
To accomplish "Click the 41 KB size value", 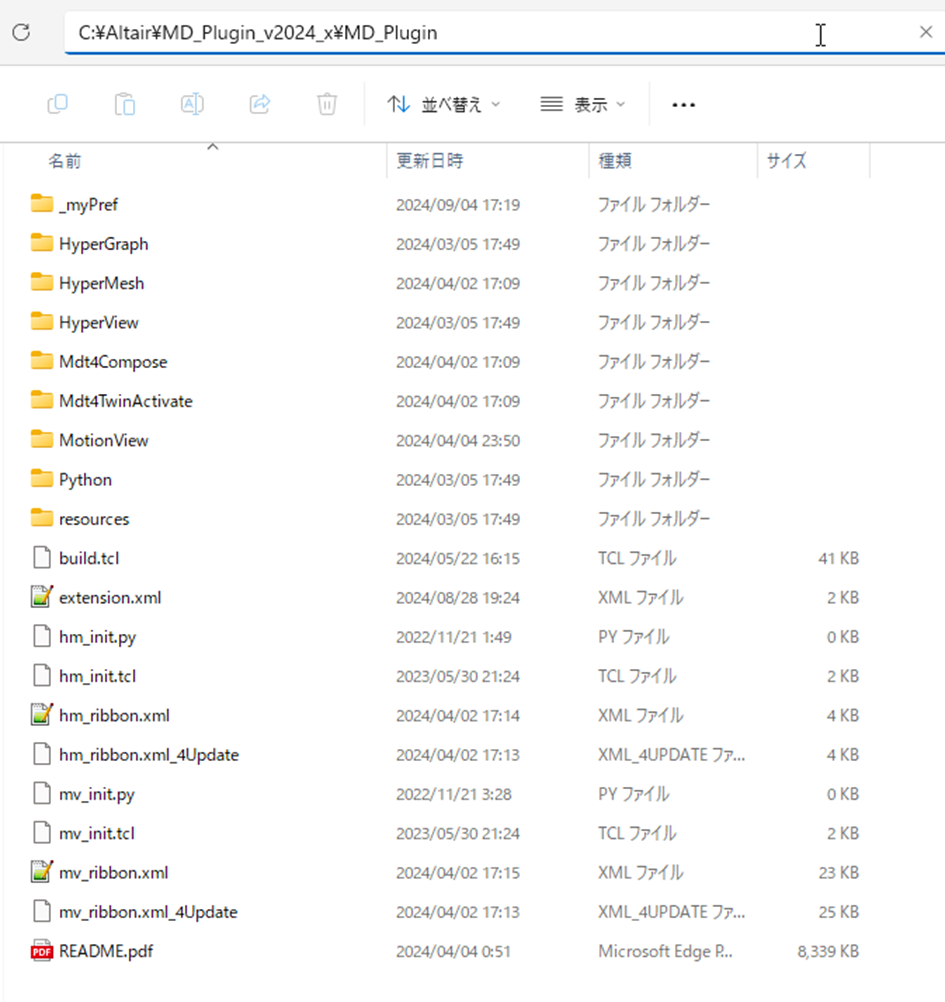I will [838, 559].
